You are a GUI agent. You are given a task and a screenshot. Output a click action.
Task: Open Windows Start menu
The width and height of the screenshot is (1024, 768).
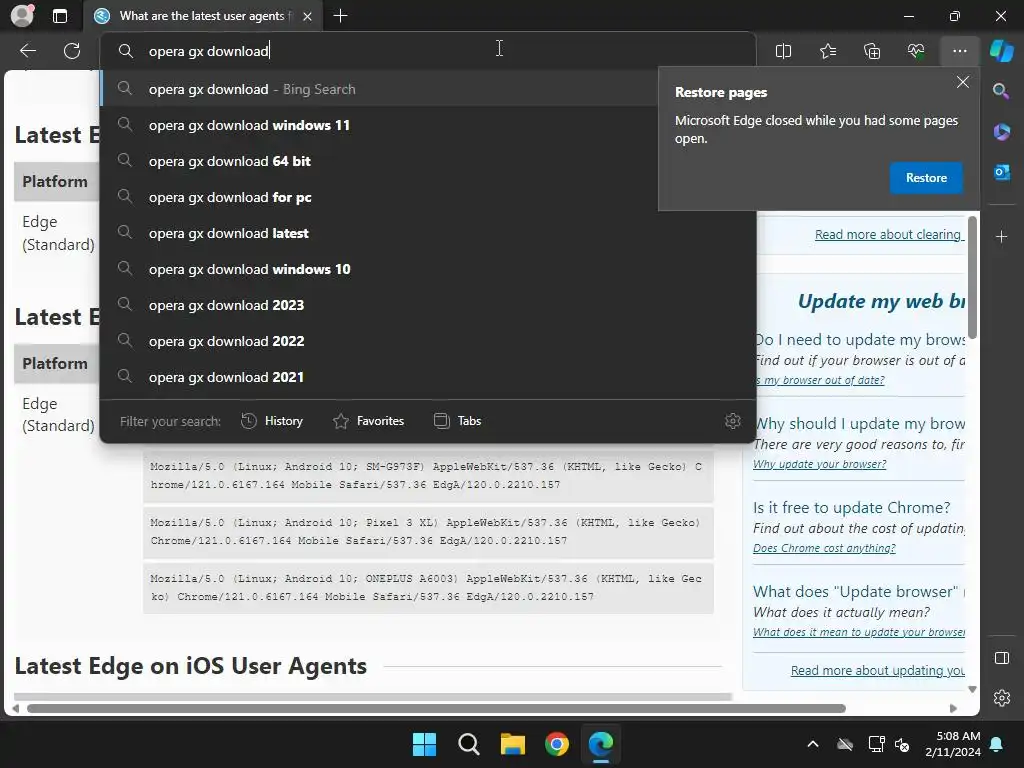424,744
